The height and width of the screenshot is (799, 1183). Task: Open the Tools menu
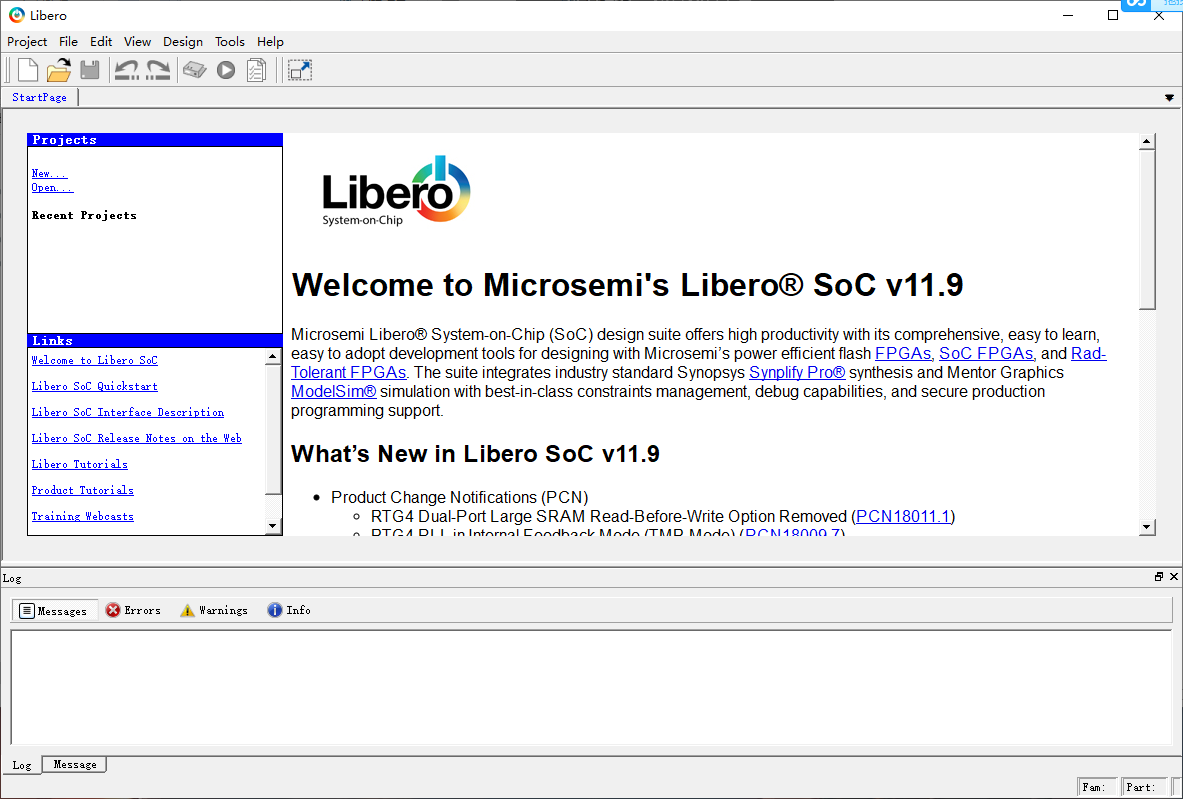[x=229, y=41]
